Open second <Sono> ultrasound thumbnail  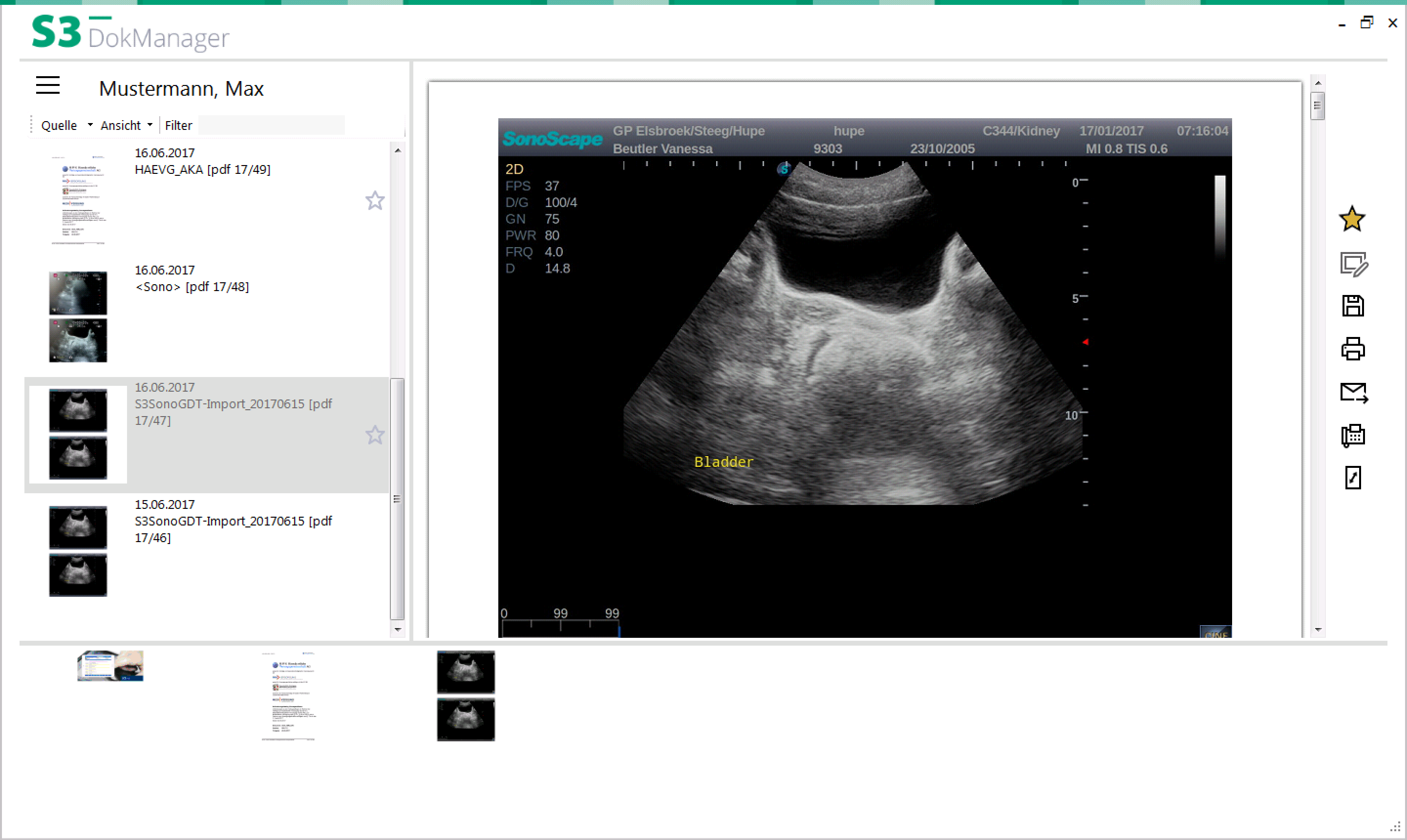[78, 340]
